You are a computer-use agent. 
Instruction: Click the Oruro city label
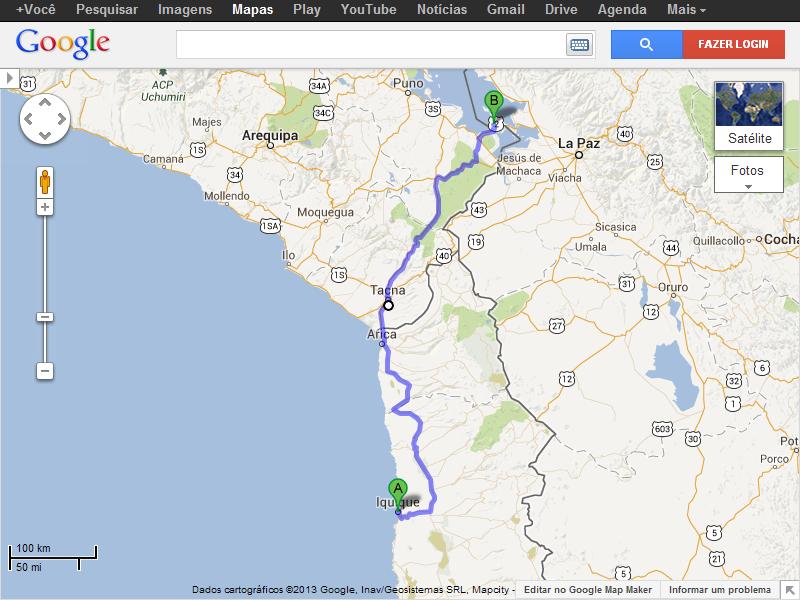(x=673, y=287)
